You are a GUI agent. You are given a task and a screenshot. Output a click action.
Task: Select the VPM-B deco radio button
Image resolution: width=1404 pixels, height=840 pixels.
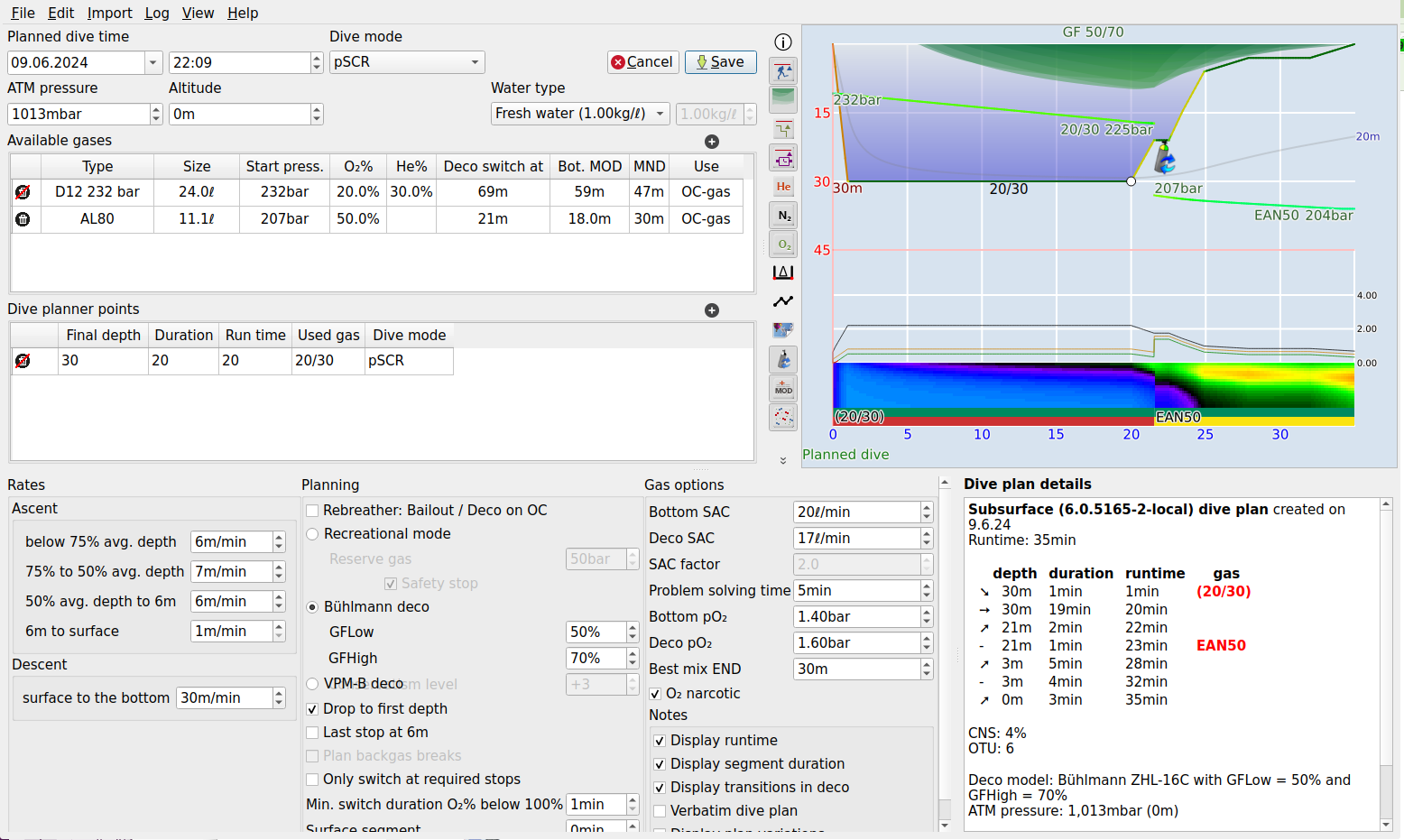pyautogui.click(x=312, y=684)
